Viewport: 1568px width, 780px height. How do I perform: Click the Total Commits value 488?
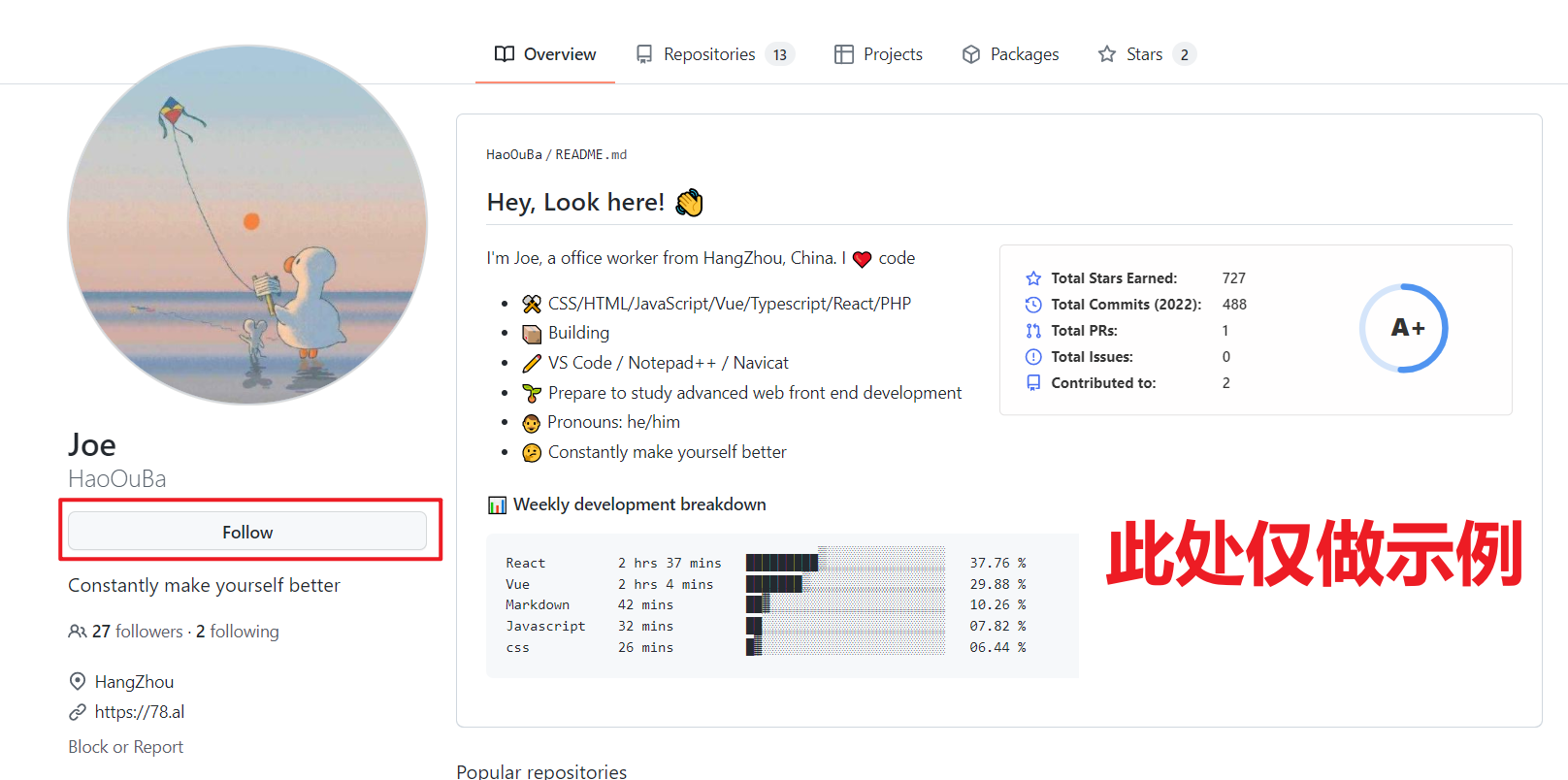tap(1234, 305)
